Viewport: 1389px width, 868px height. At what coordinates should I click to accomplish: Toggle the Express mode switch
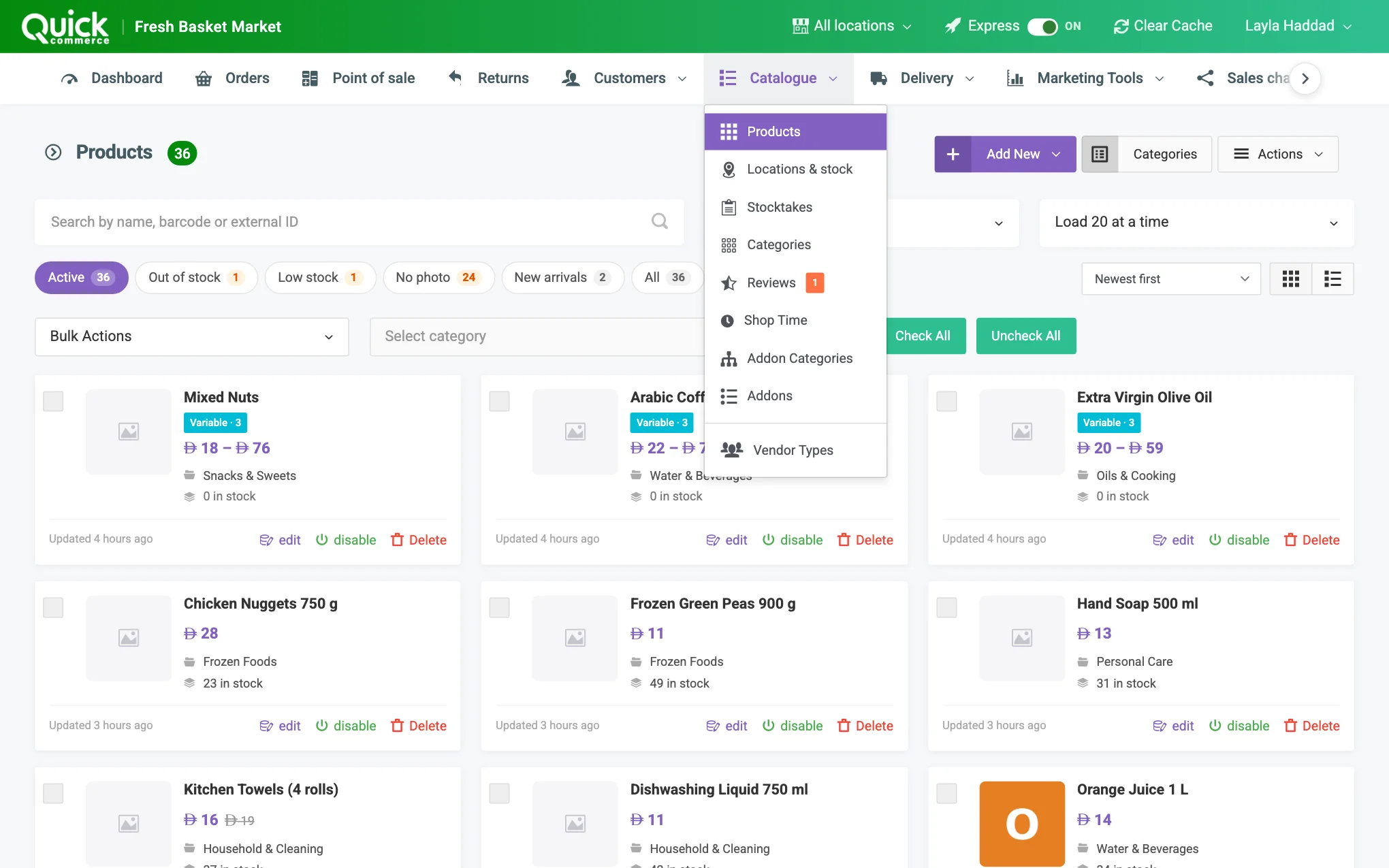(1042, 27)
